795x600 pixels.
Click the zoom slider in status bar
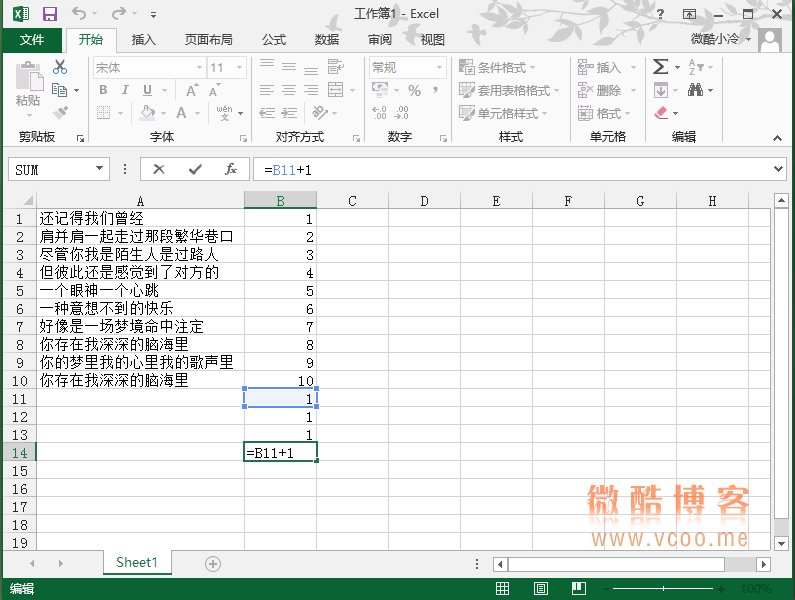coord(665,589)
